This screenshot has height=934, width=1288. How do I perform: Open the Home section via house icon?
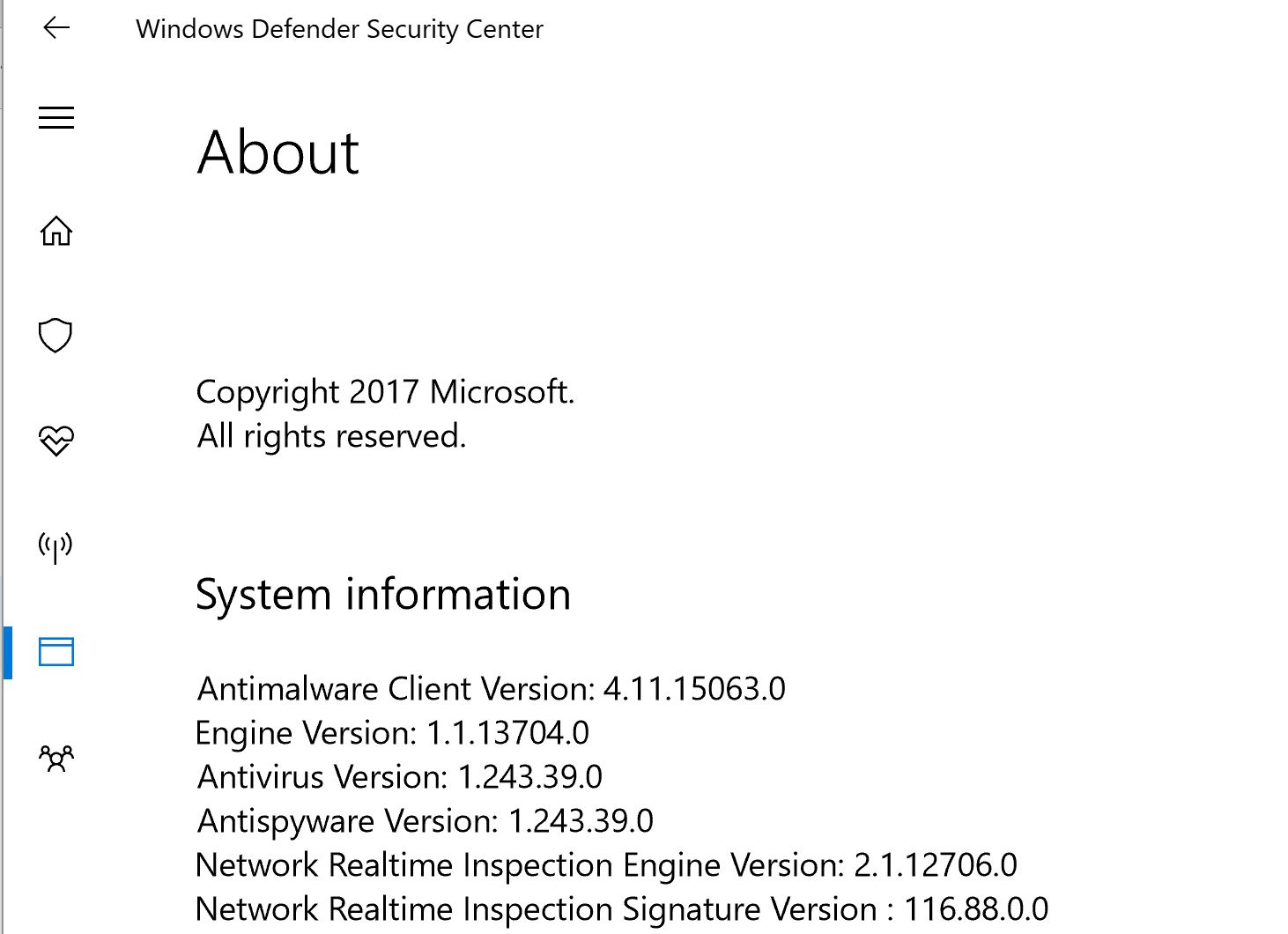[x=56, y=232]
